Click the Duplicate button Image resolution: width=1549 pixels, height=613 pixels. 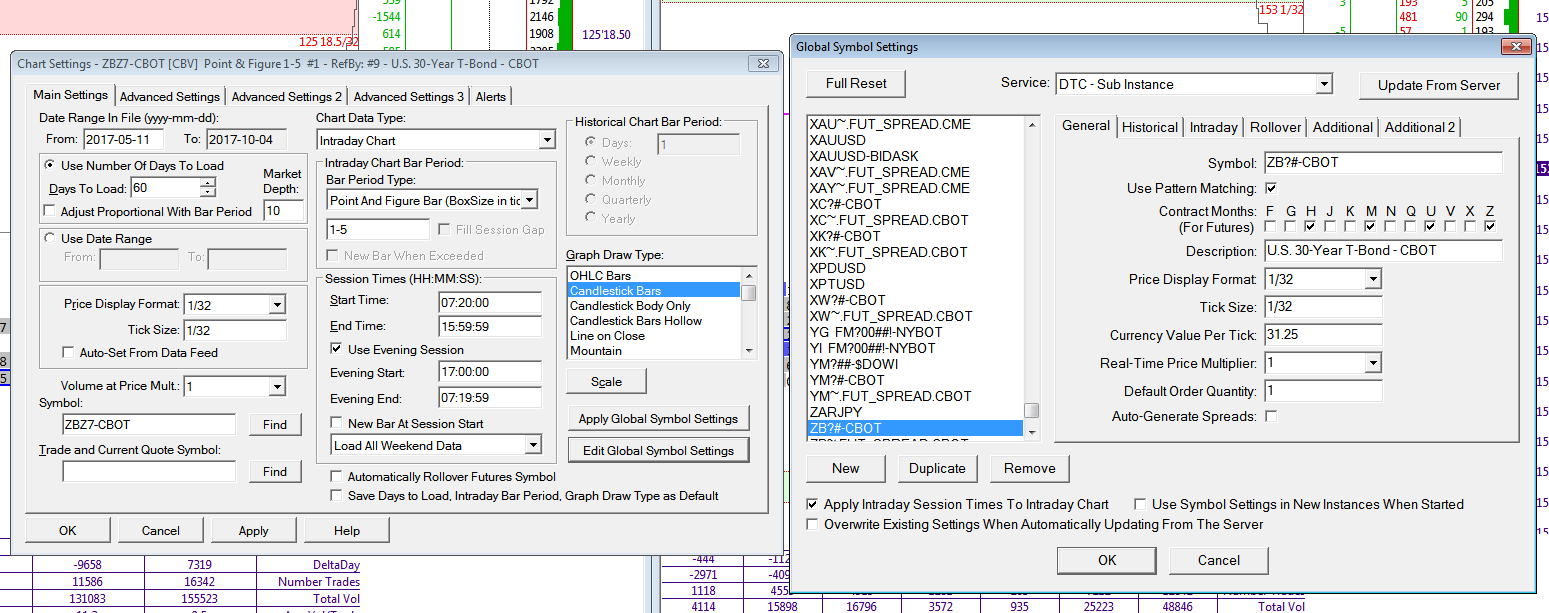937,468
